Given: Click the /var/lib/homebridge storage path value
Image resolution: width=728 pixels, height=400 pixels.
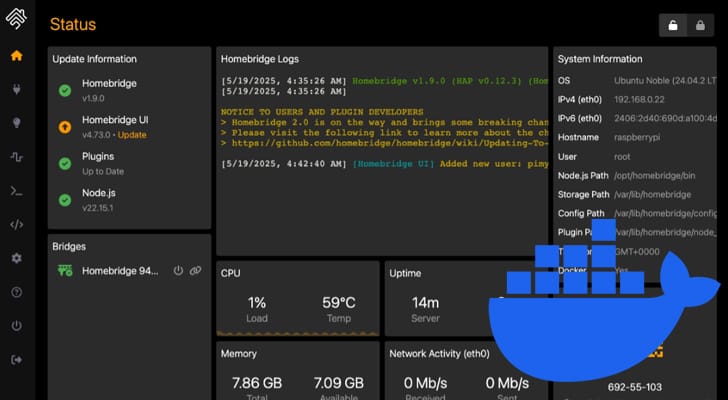Looking at the screenshot, I should pos(652,194).
